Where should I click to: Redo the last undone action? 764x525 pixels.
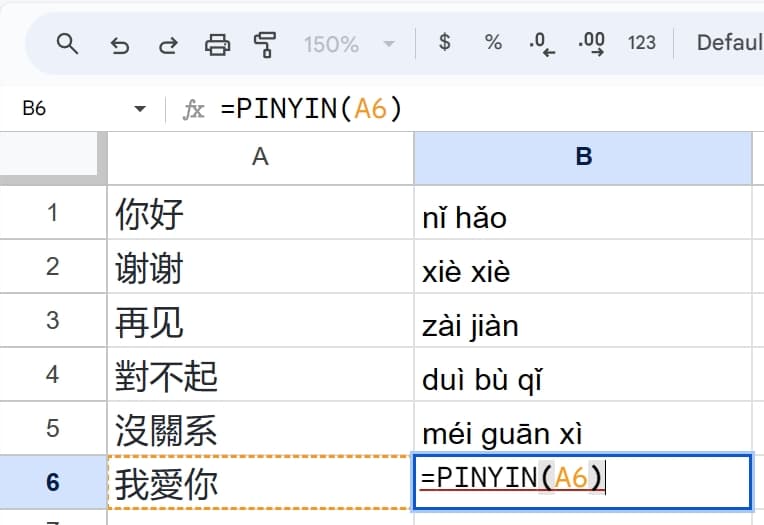click(x=168, y=43)
